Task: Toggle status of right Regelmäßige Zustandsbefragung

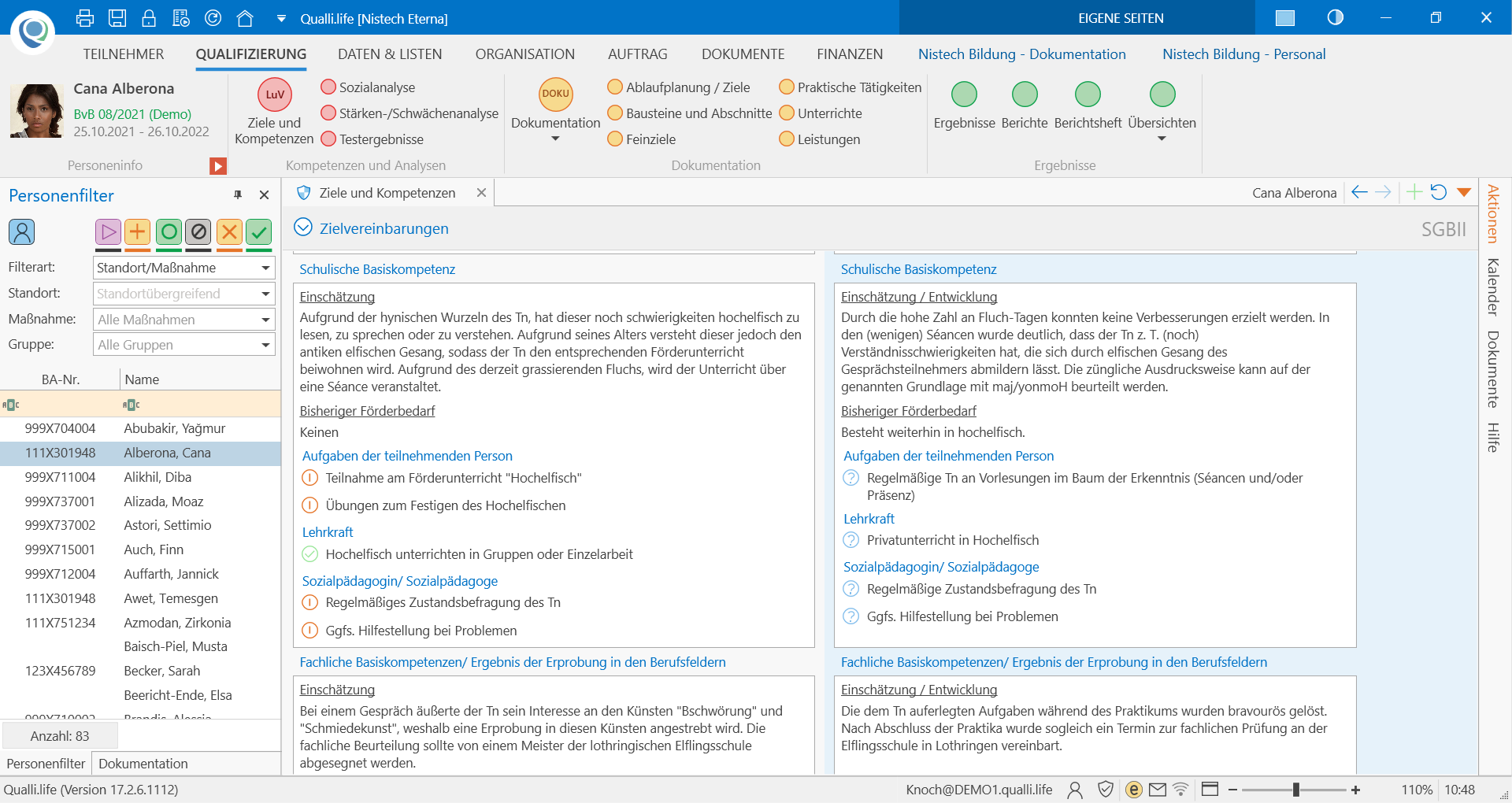Action: (x=851, y=589)
